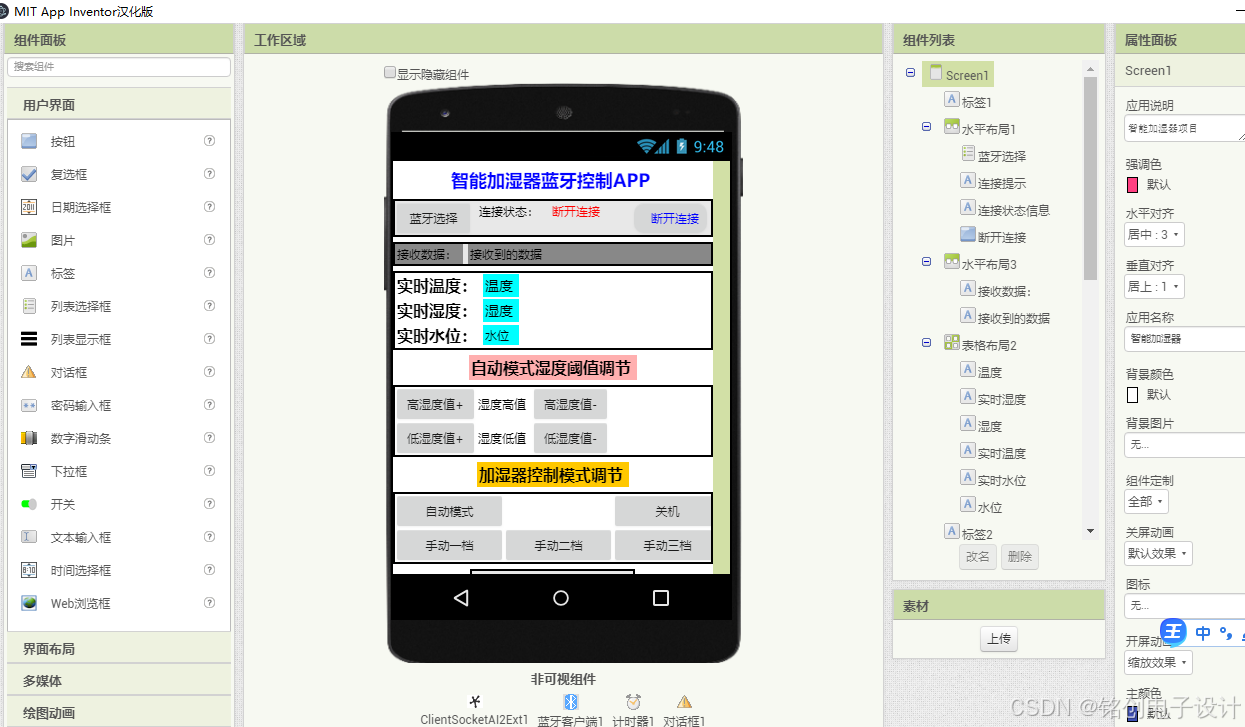Select the 开关 switch component icon

[29, 504]
